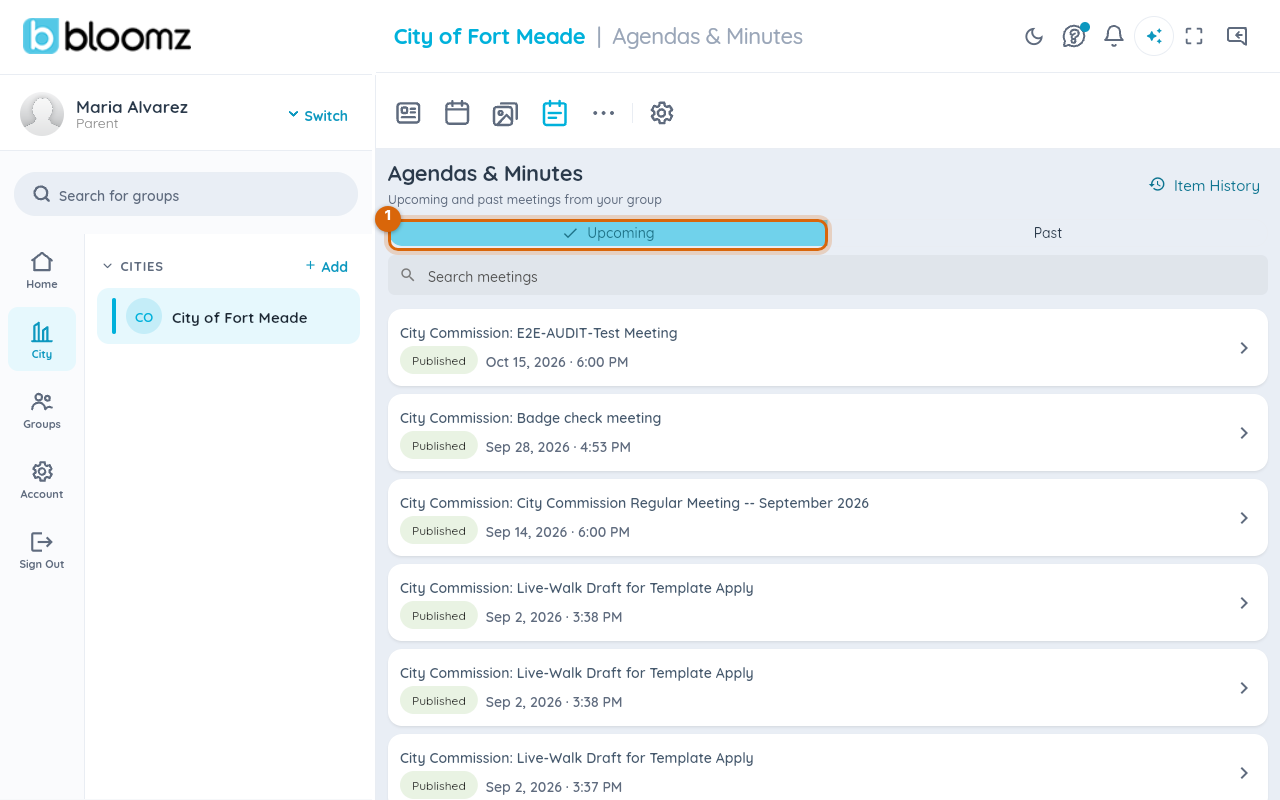Open Account settings in sidebar

pos(42,480)
